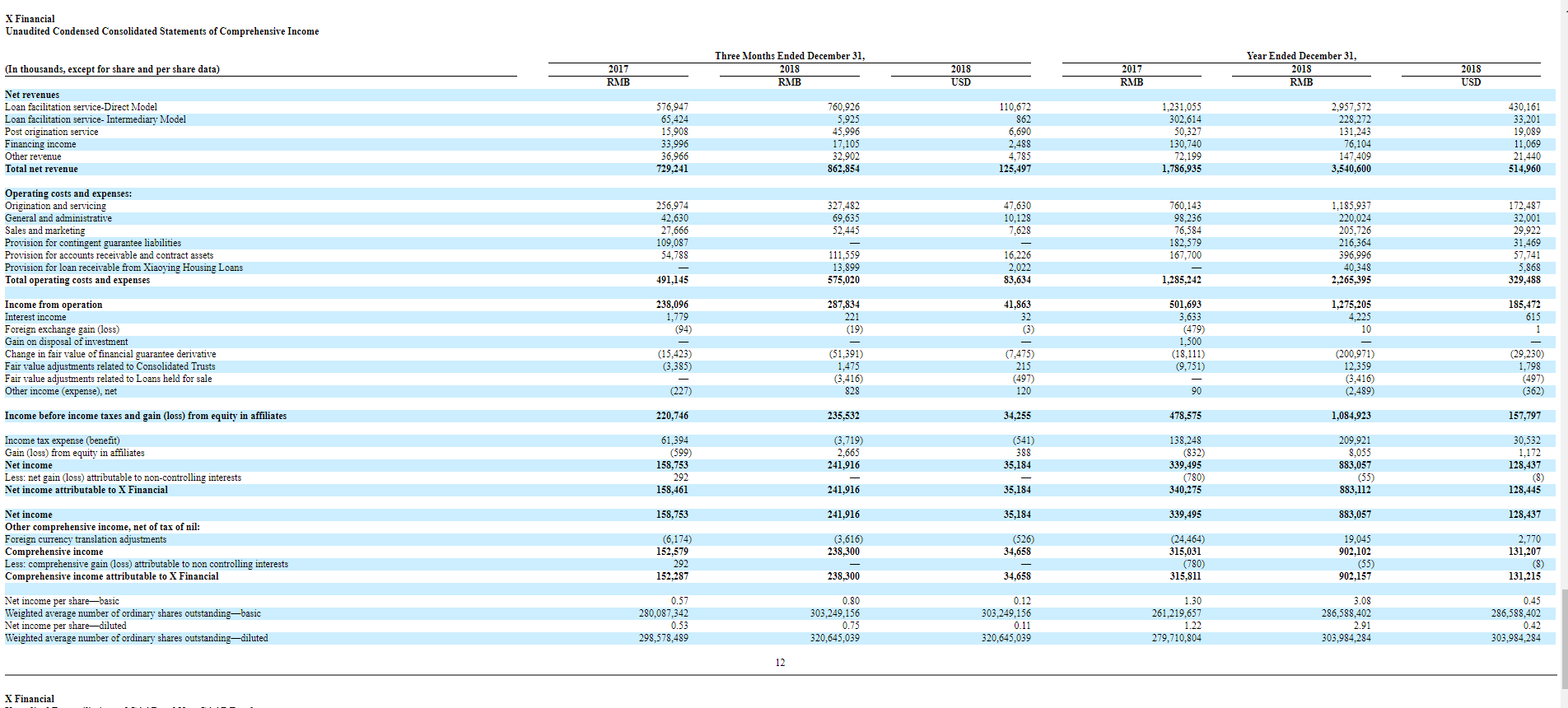Click the 'Operating costs and expenses:' heading

coord(68,193)
